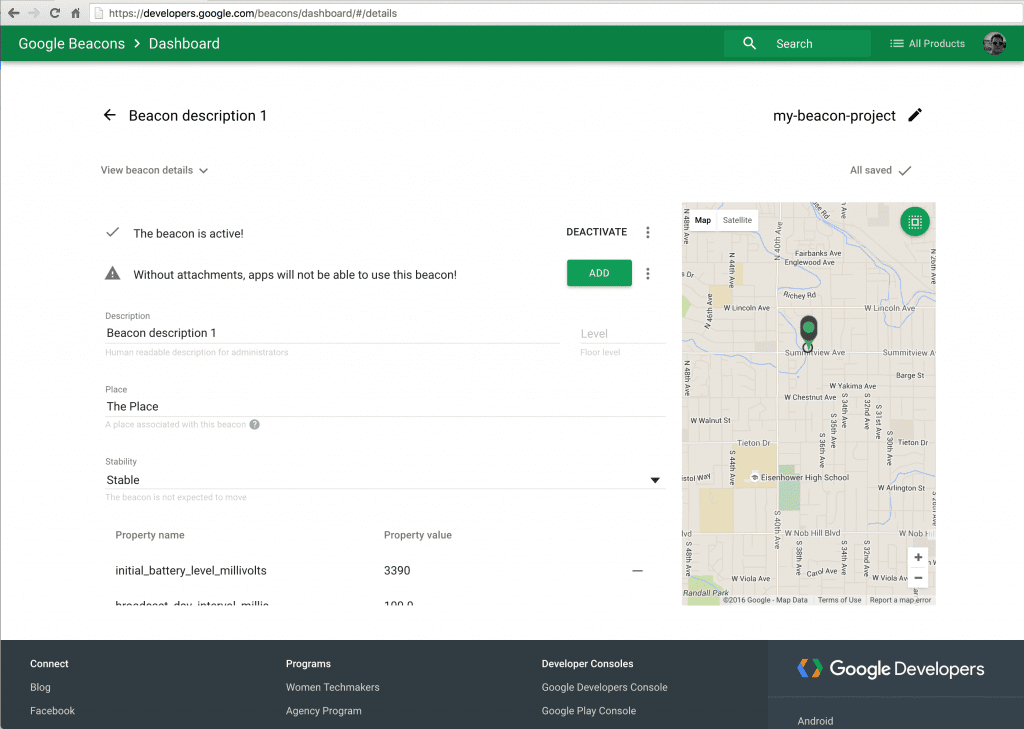Remove the initial_battery_level_millivolts property
Viewport: 1024px width, 729px height.
point(637,571)
